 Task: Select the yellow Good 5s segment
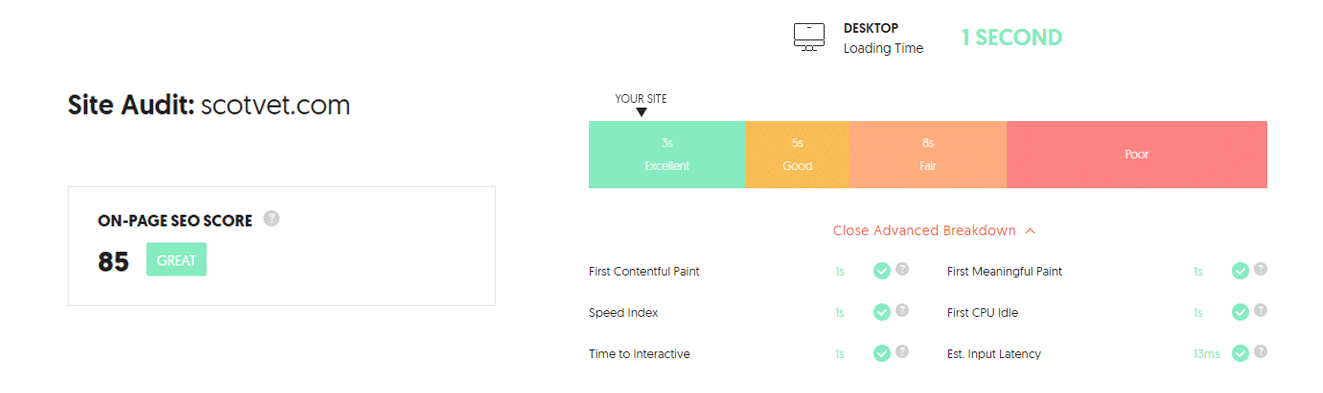pos(797,155)
